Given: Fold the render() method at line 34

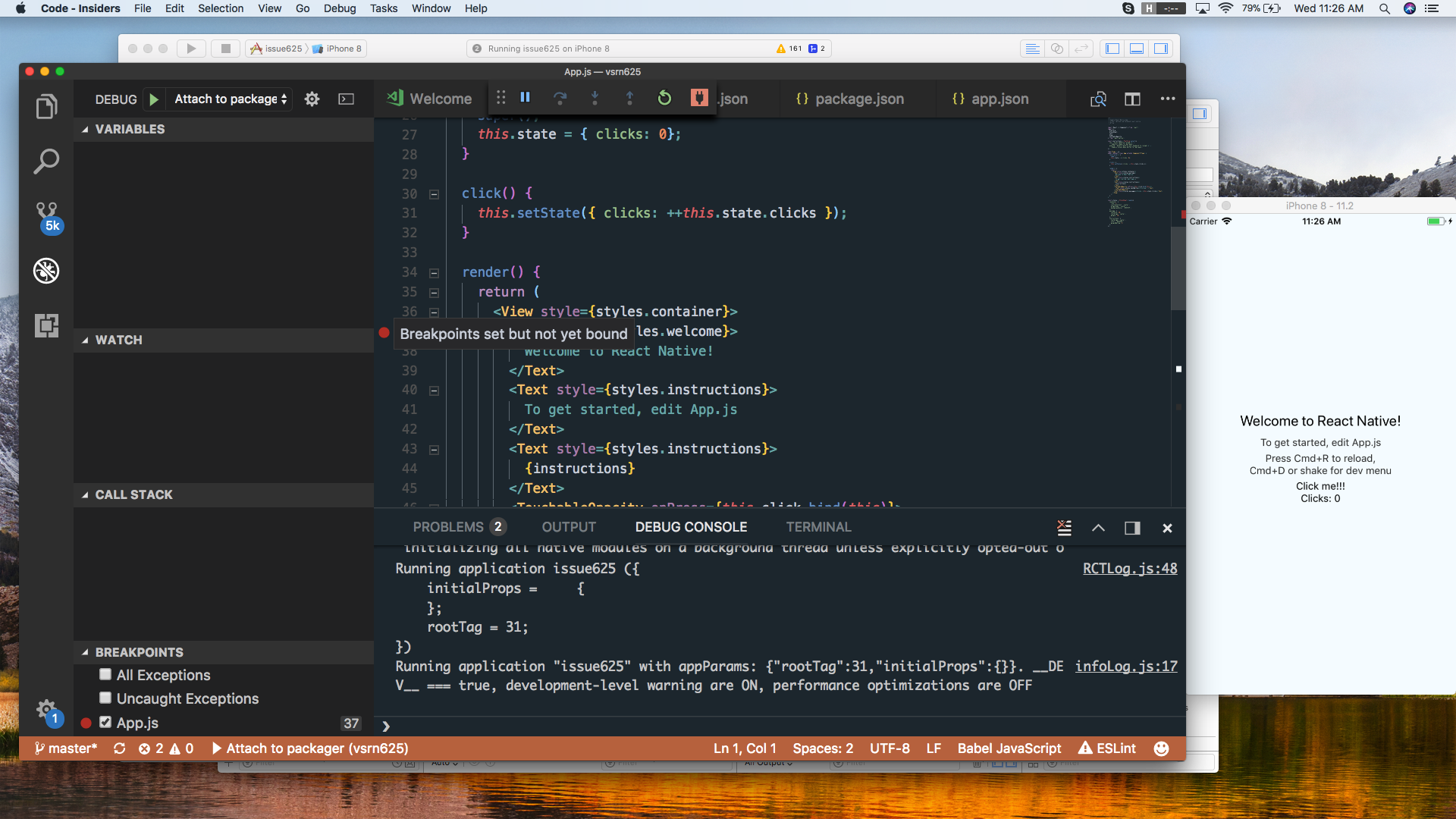Looking at the screenshot, I should click(434, 273).
